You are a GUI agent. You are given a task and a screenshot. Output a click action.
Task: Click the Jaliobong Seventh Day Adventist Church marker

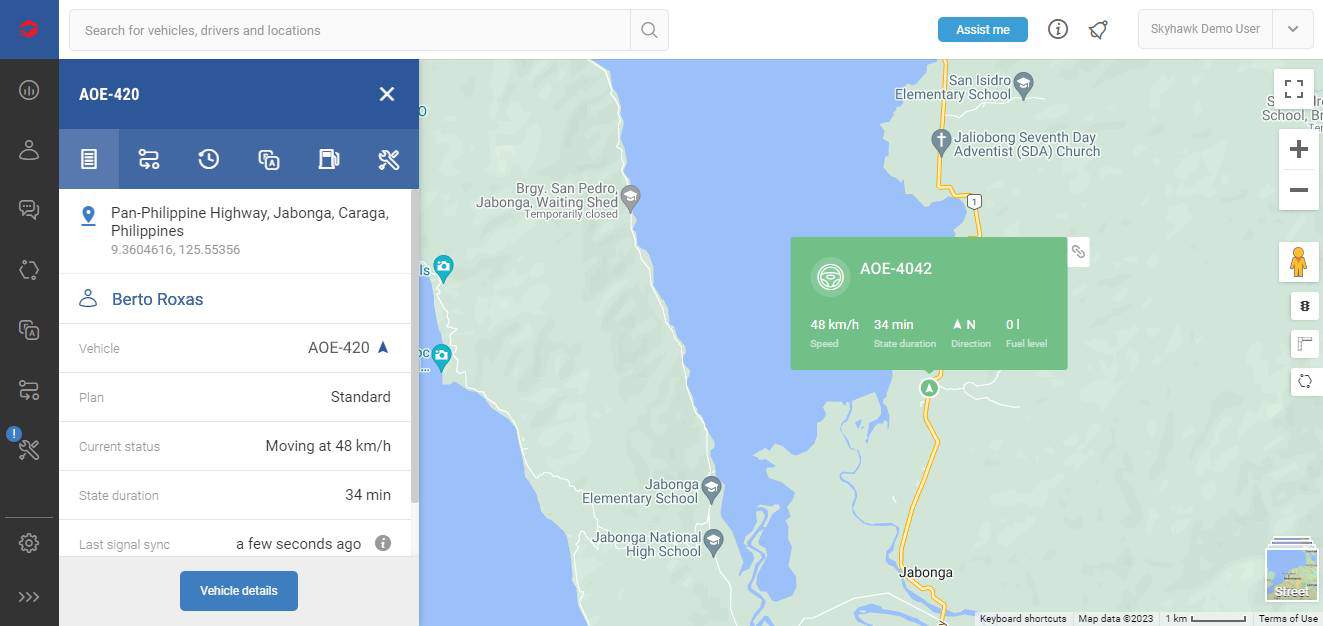click(940, 141)
